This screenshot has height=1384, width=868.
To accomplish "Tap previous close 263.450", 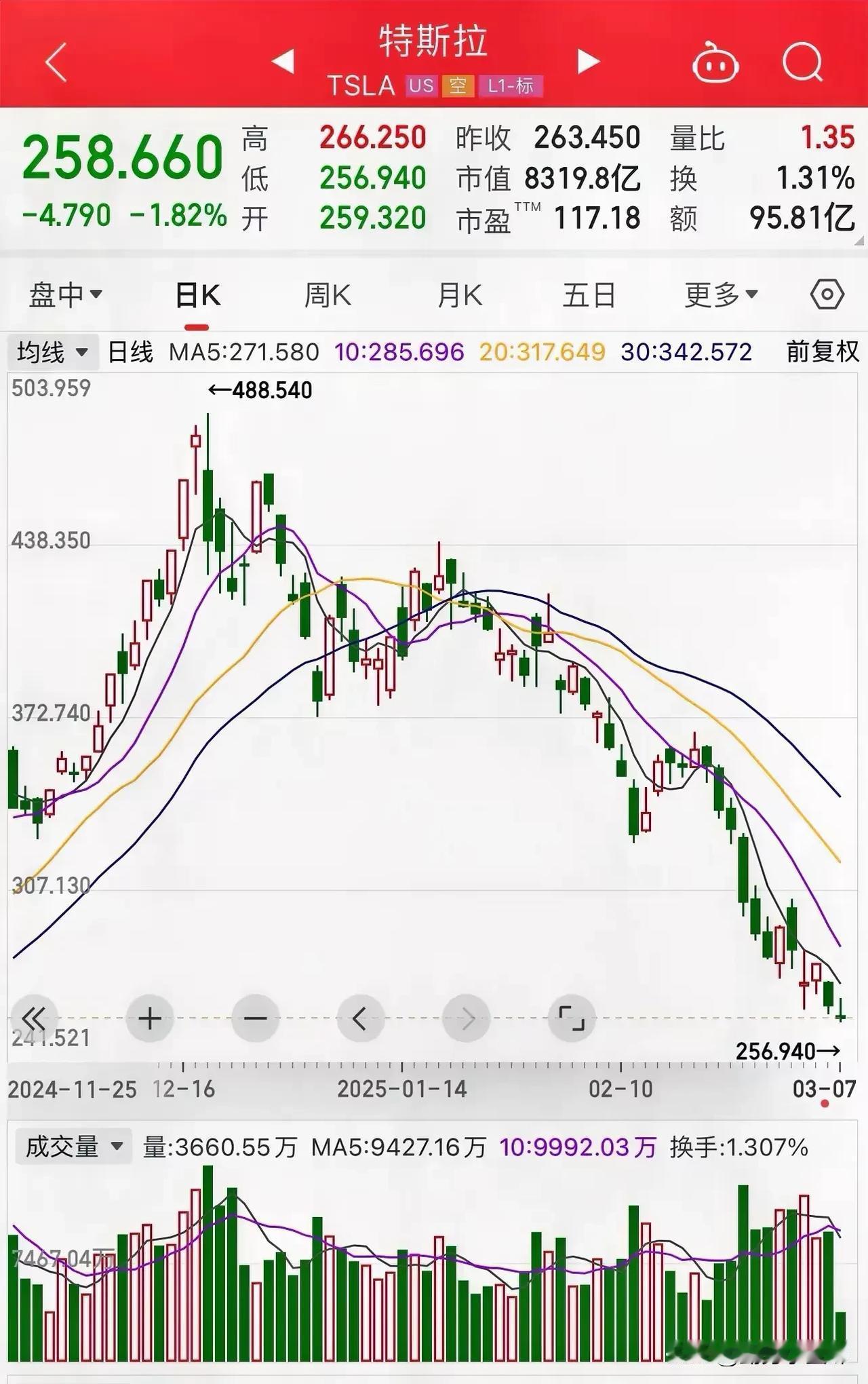I will pos(587,138).
